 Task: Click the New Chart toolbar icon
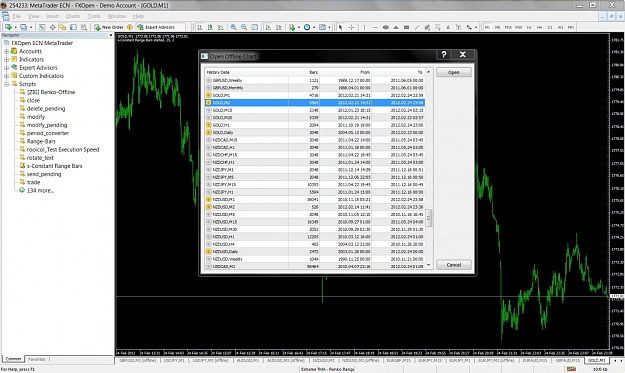point(8,27)
